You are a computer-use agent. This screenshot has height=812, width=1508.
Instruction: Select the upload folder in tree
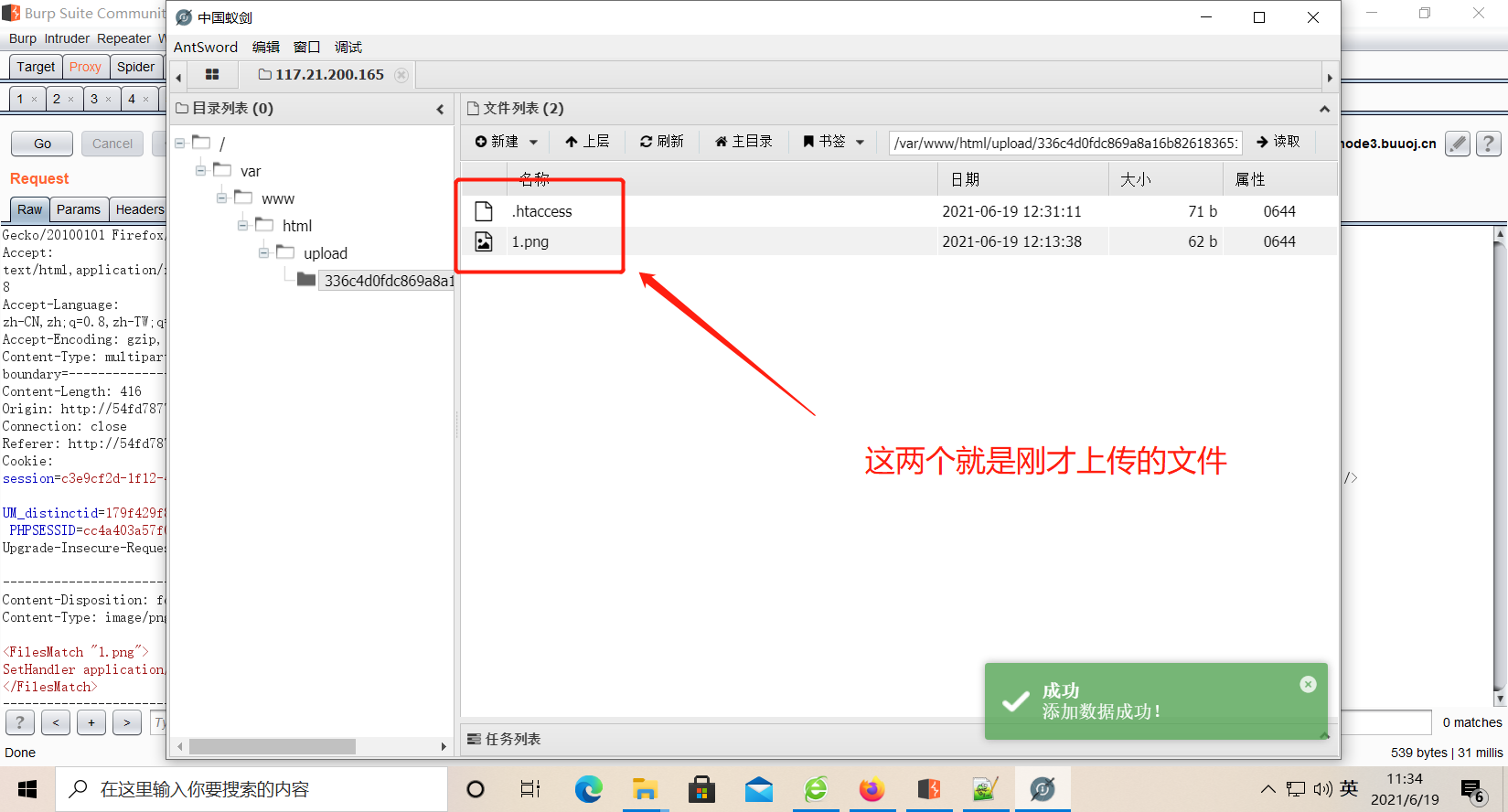coord(326,253)
